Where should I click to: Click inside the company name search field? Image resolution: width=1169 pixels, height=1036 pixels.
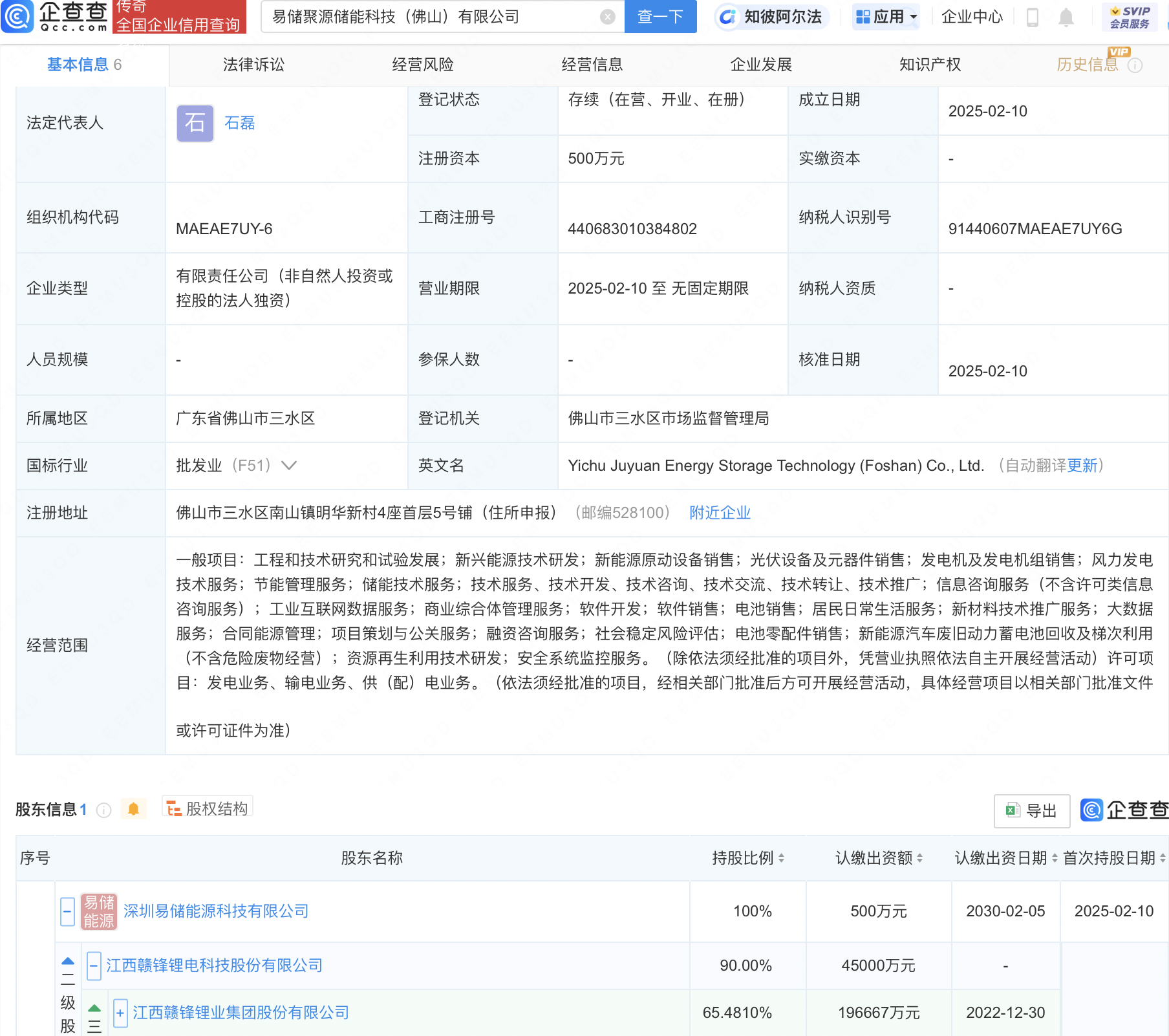coord(420,17)
